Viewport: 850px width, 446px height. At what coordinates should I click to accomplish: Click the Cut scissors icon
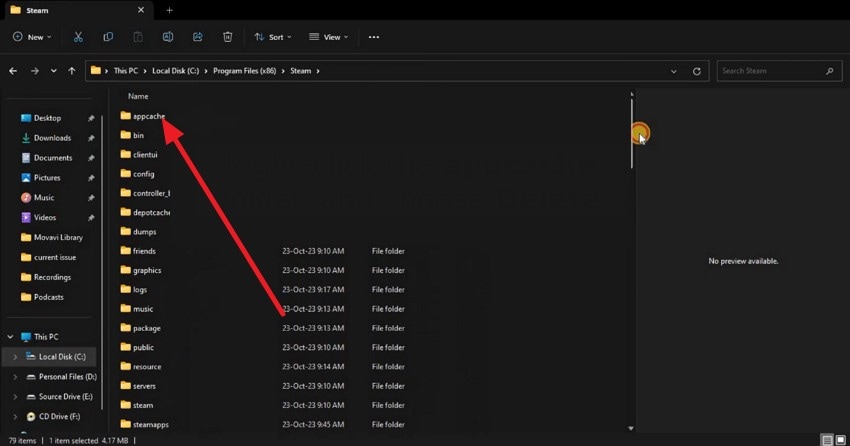coord(78,37)
